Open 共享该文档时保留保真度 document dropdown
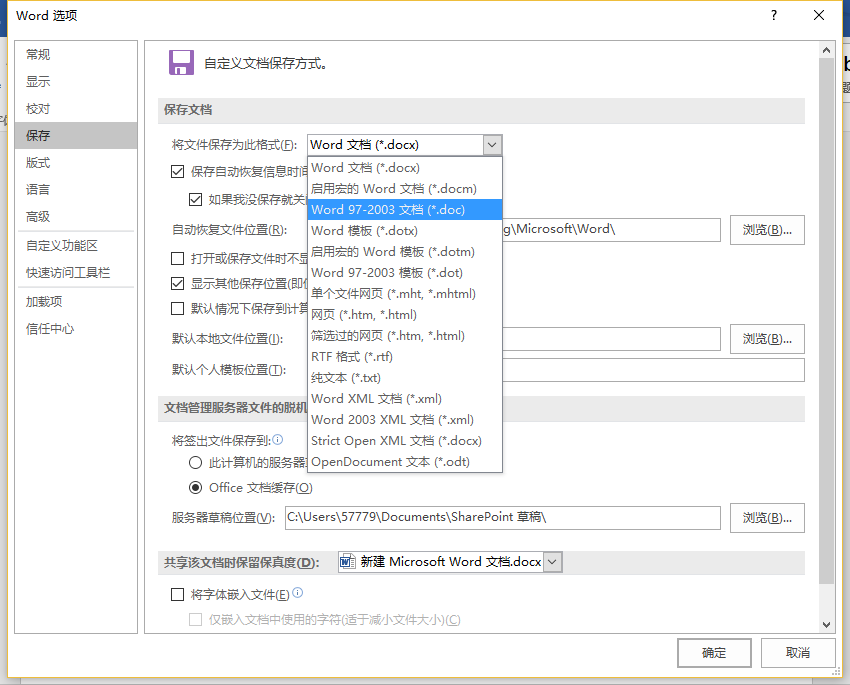The width and height of the screenshot is (850, 685). coord(552,562)
